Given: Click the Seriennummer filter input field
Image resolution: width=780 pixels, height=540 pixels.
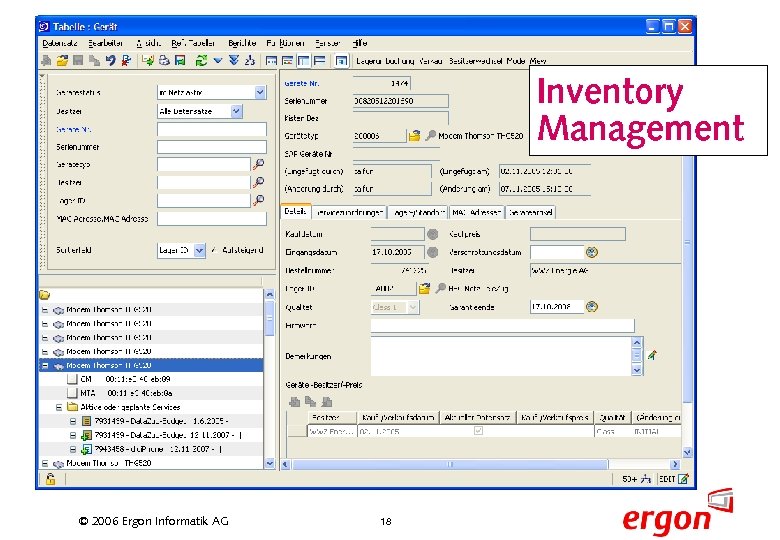Looking at the screenshot, I should tap(211, 147).
